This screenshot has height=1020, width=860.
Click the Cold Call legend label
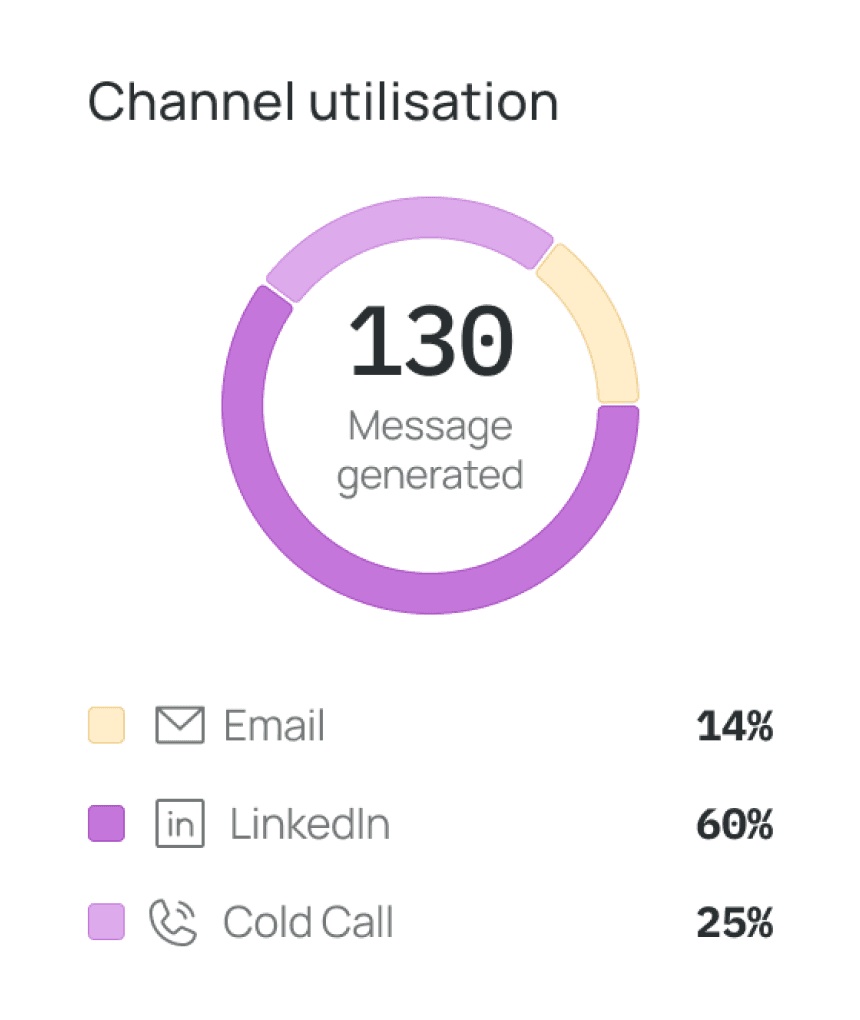(x=308, y=922)
